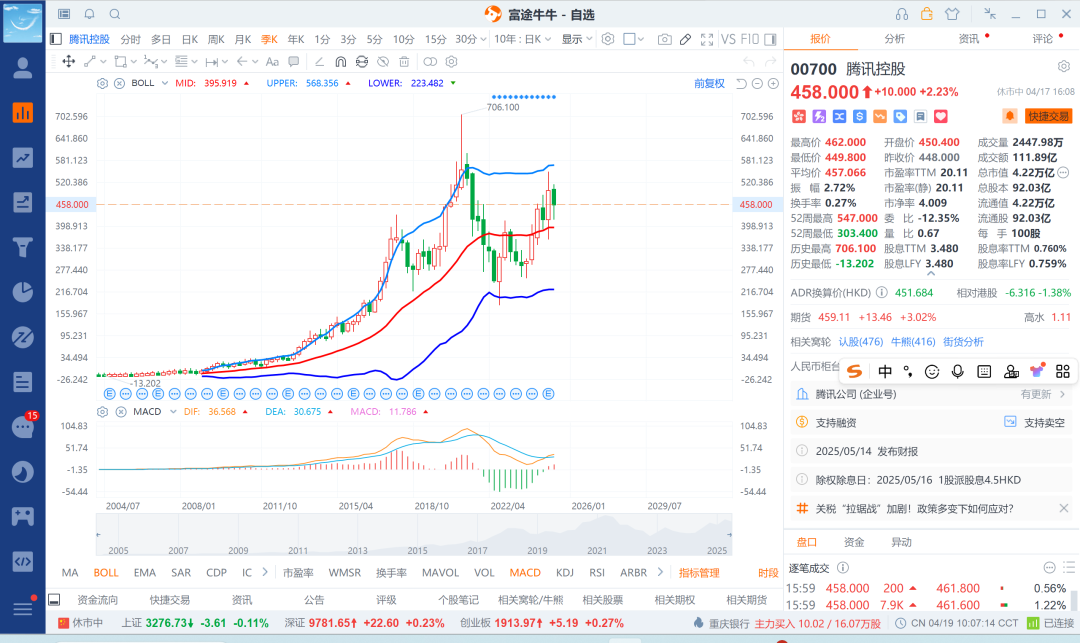Open notifications bell in title bar
Image resolution: width=1080 pixels, height=643 pixels.
point(90,14)
